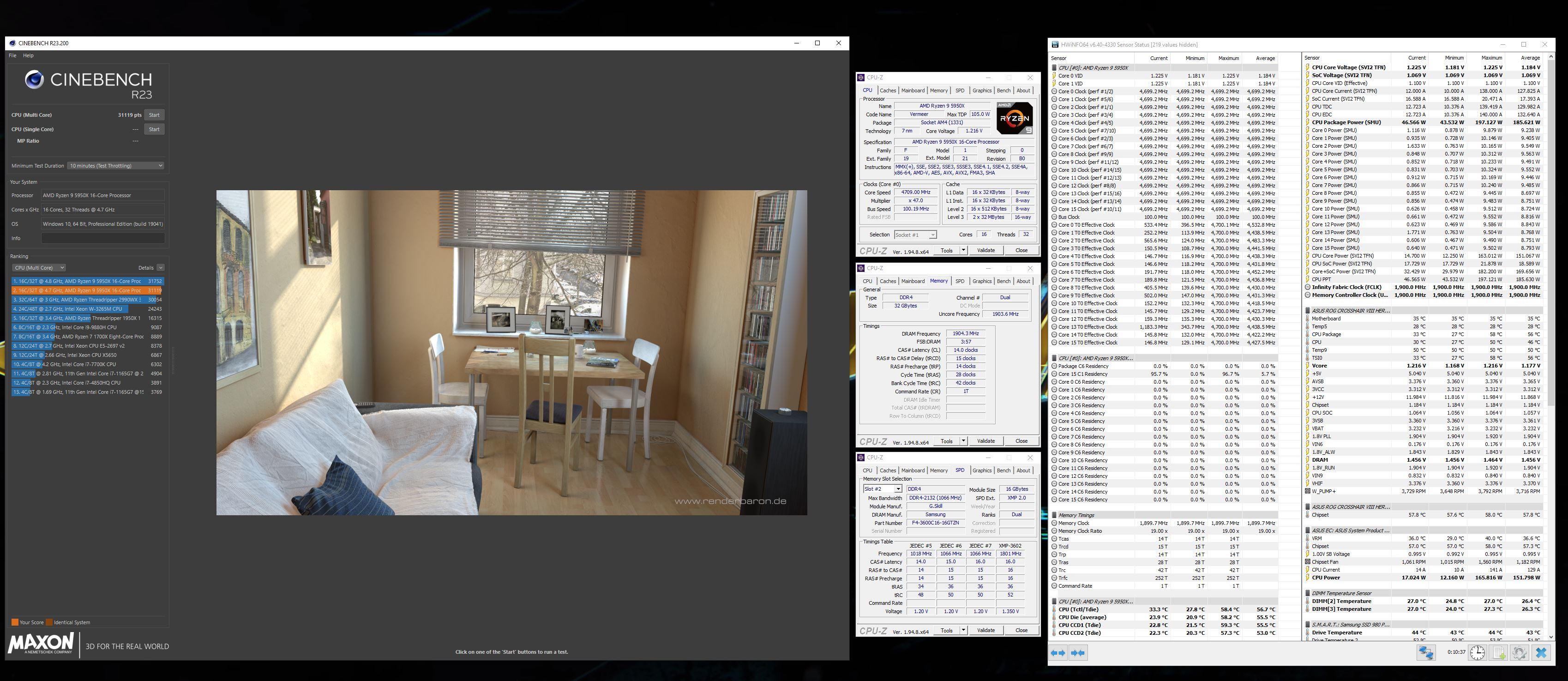
Task: Click the Identical System legend swatch
Action: point(49,622)
